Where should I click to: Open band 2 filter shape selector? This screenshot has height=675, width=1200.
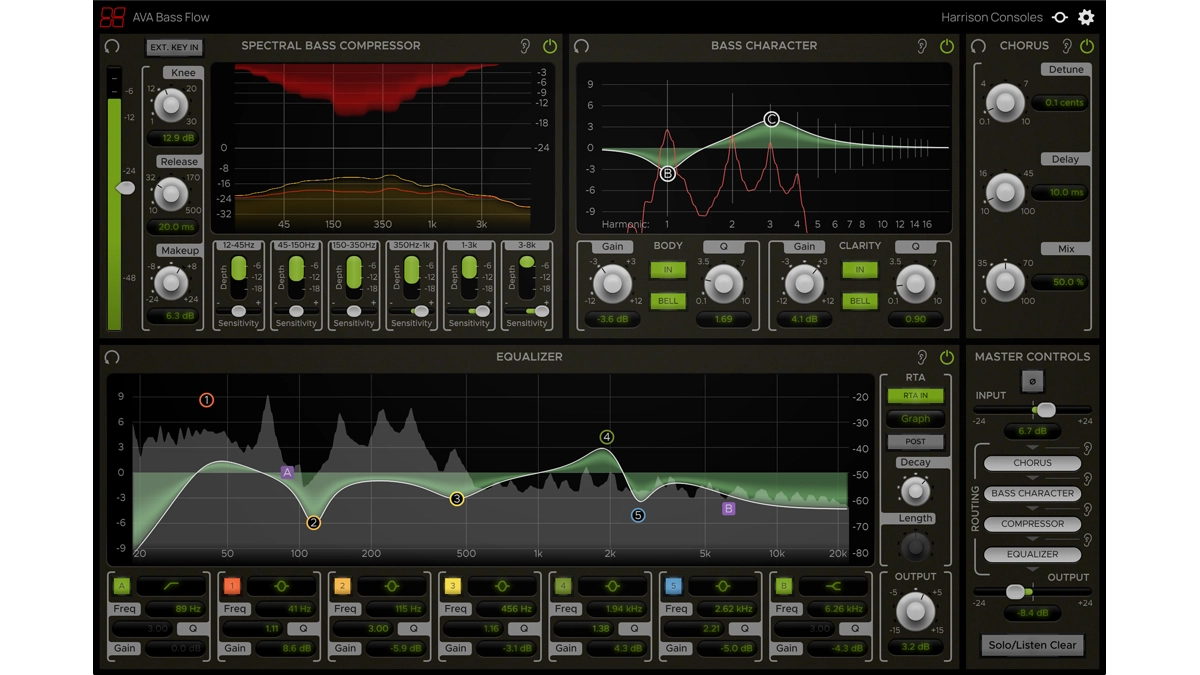click(392, 586)
